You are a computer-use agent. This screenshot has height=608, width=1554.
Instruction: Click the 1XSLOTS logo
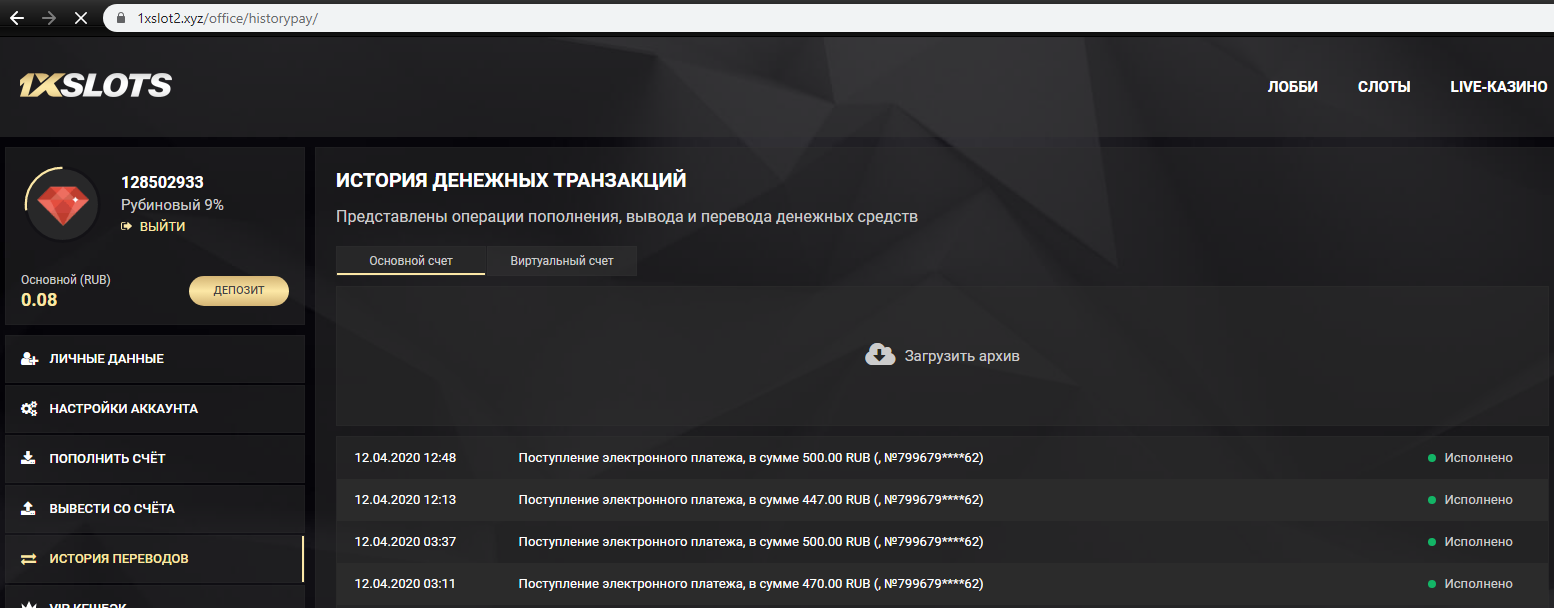(95, 86)
